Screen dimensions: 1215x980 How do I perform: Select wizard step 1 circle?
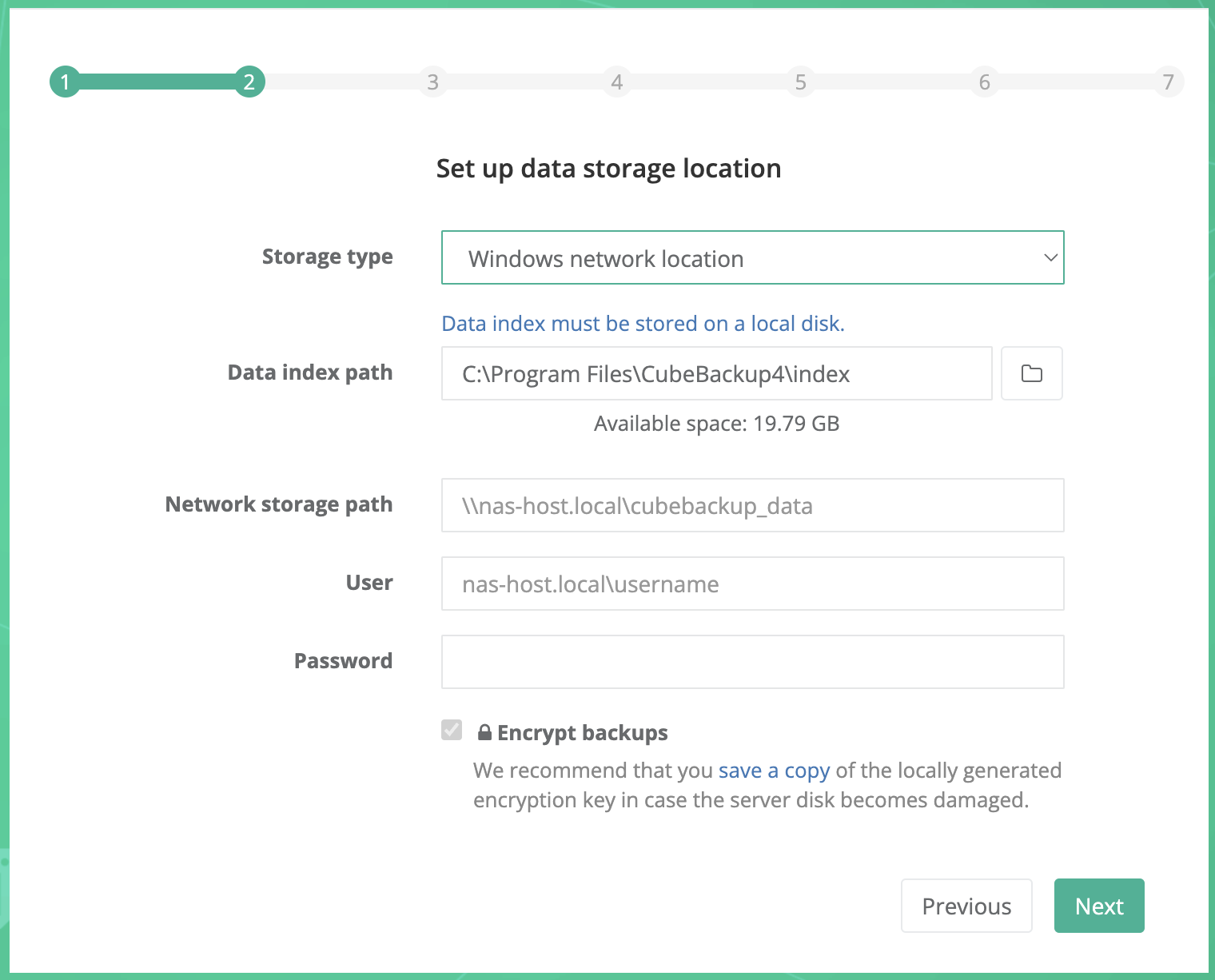(x=65, y=82)
